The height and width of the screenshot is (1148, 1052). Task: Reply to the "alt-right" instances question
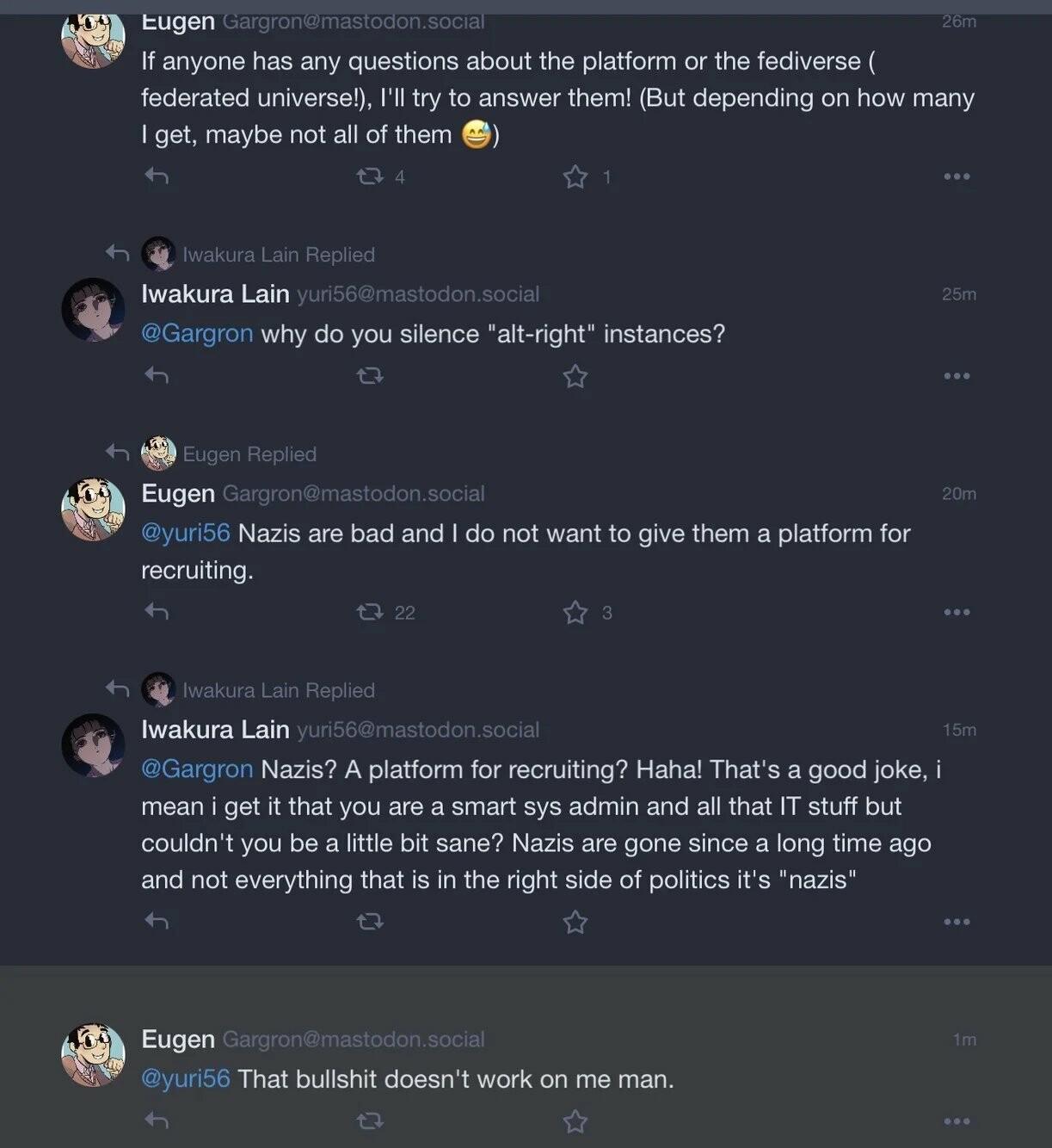click(157, 376)
